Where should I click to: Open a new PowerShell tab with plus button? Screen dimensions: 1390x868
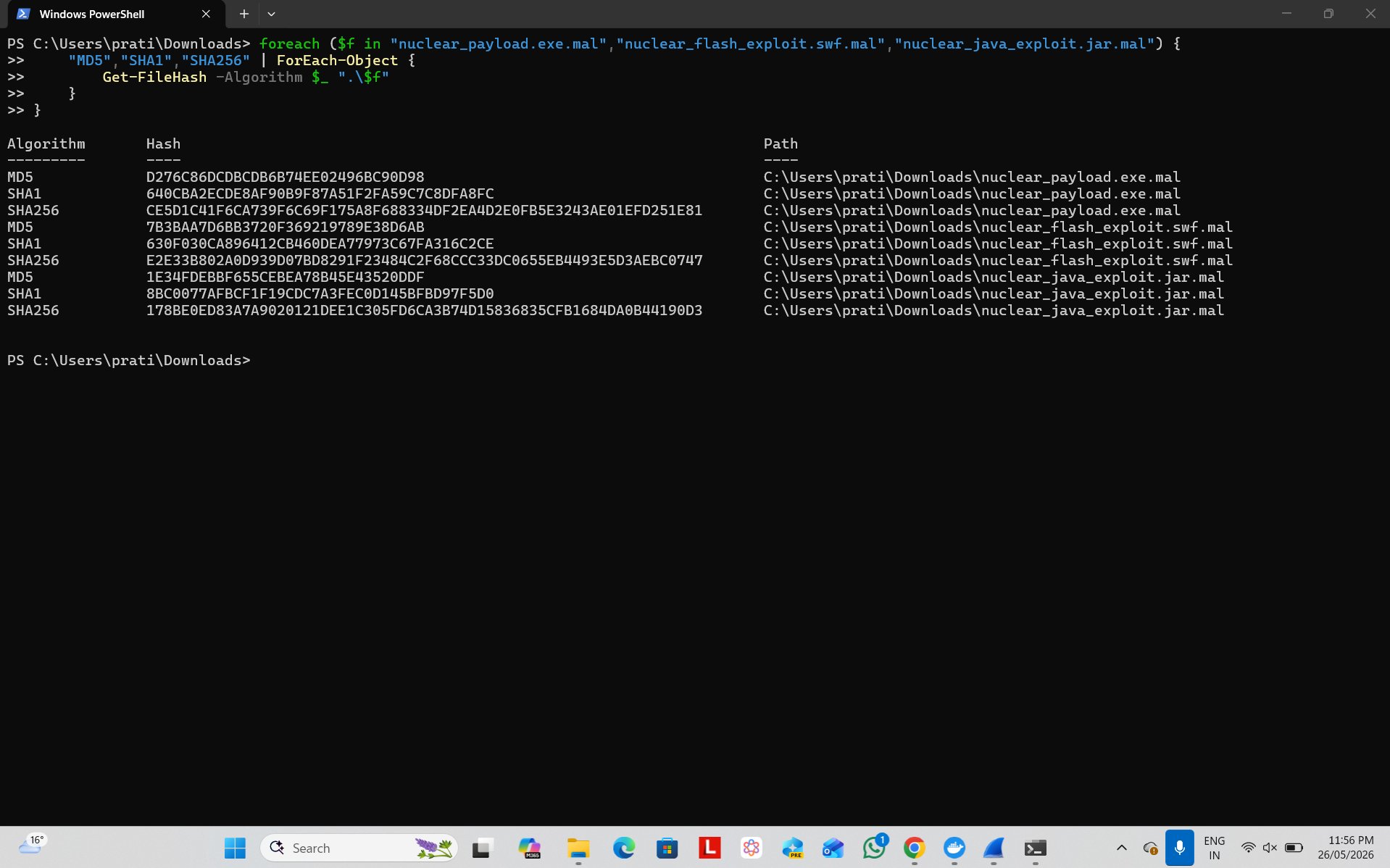244,14
